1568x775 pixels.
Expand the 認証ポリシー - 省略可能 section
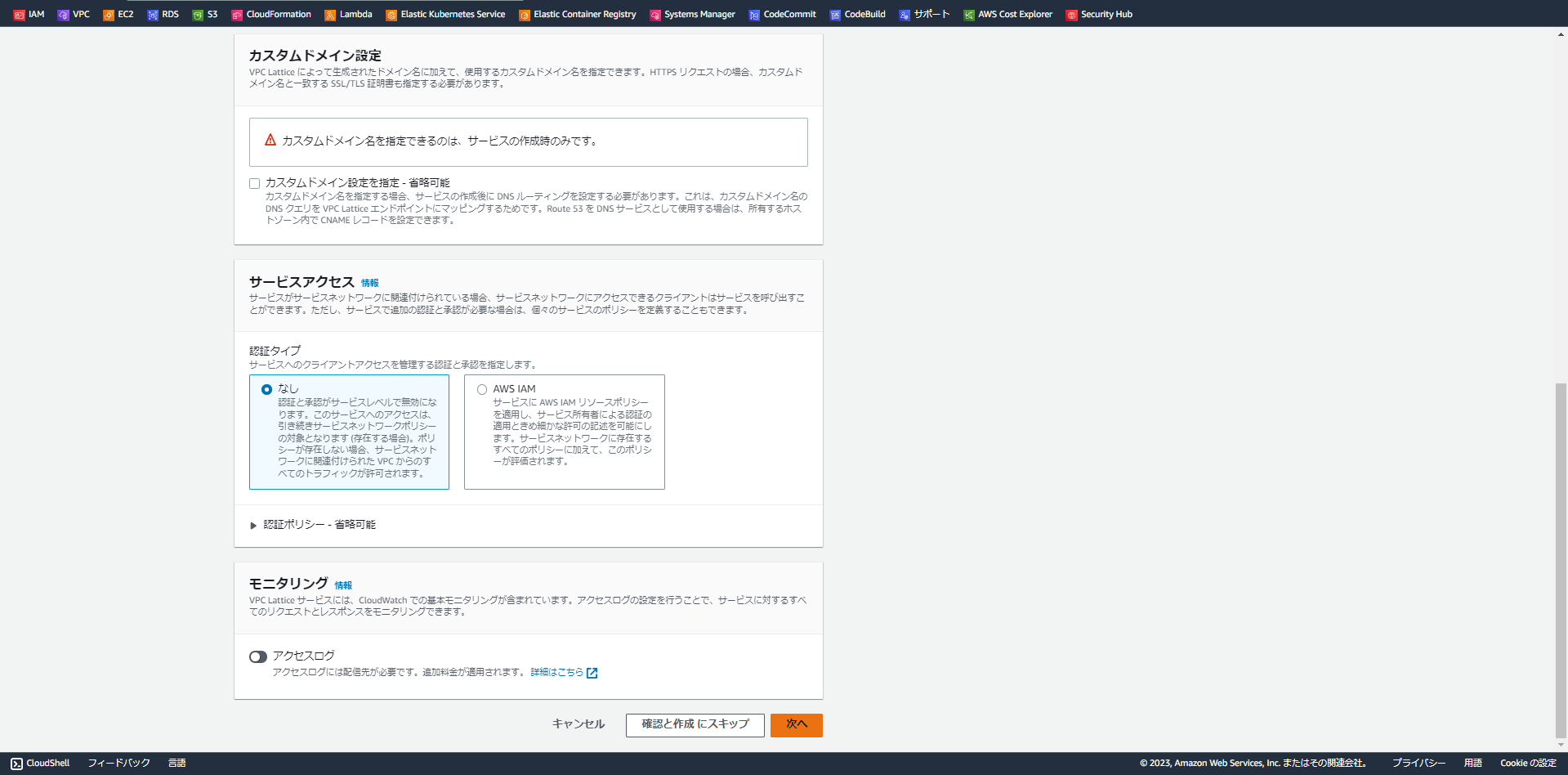point(313,525)
